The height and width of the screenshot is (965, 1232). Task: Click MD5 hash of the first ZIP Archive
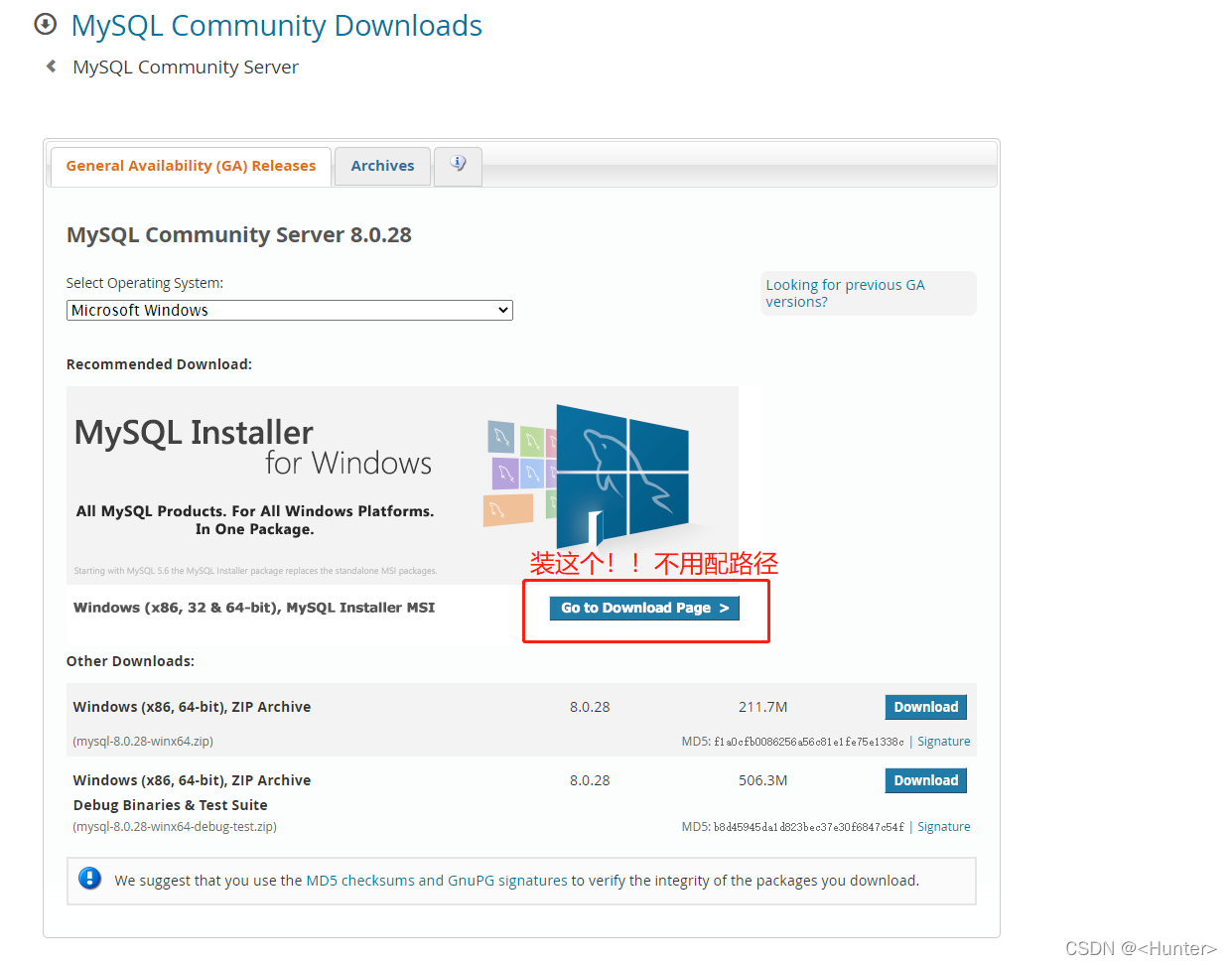click(808, 742)
